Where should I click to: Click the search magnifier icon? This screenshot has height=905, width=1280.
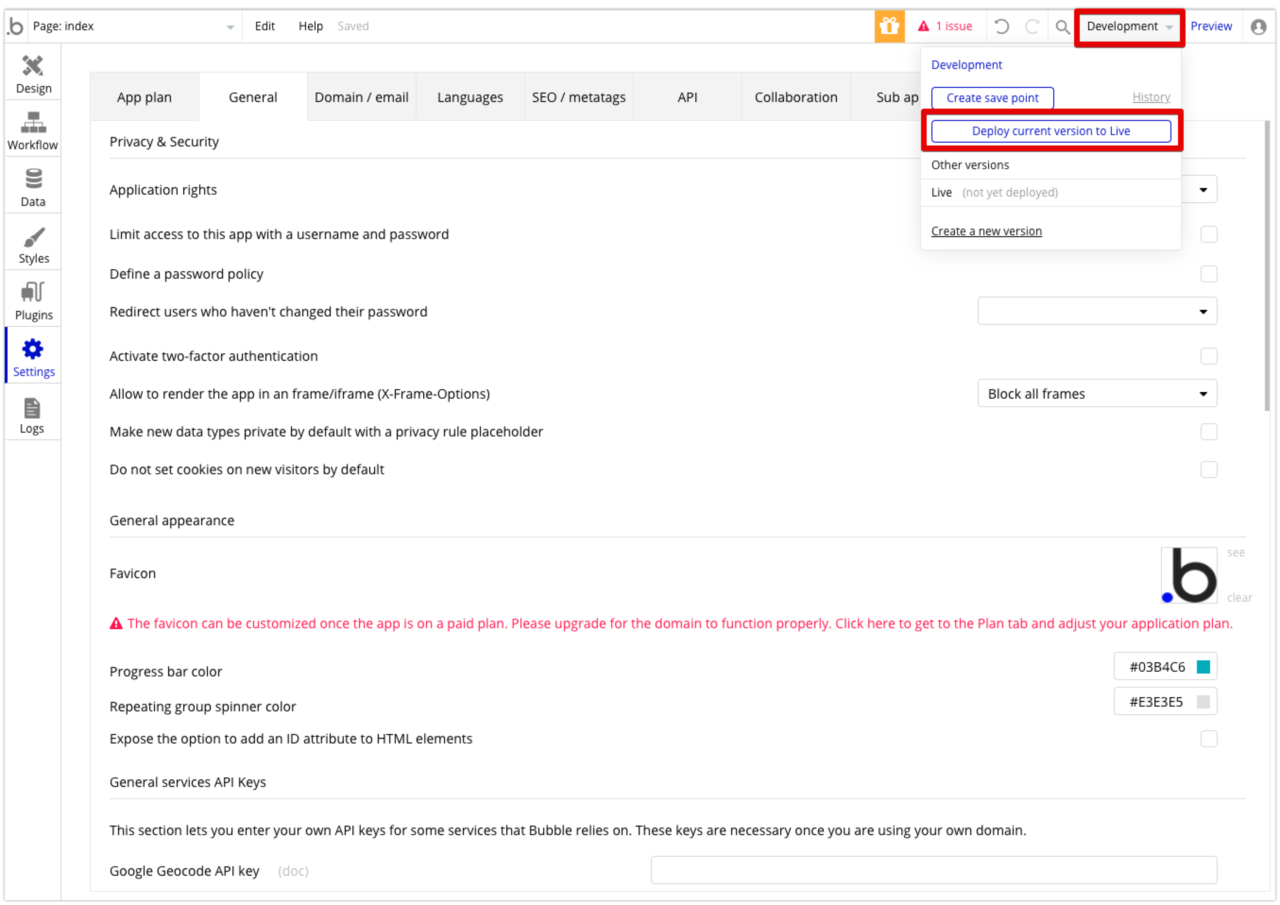click(1063, 27)
